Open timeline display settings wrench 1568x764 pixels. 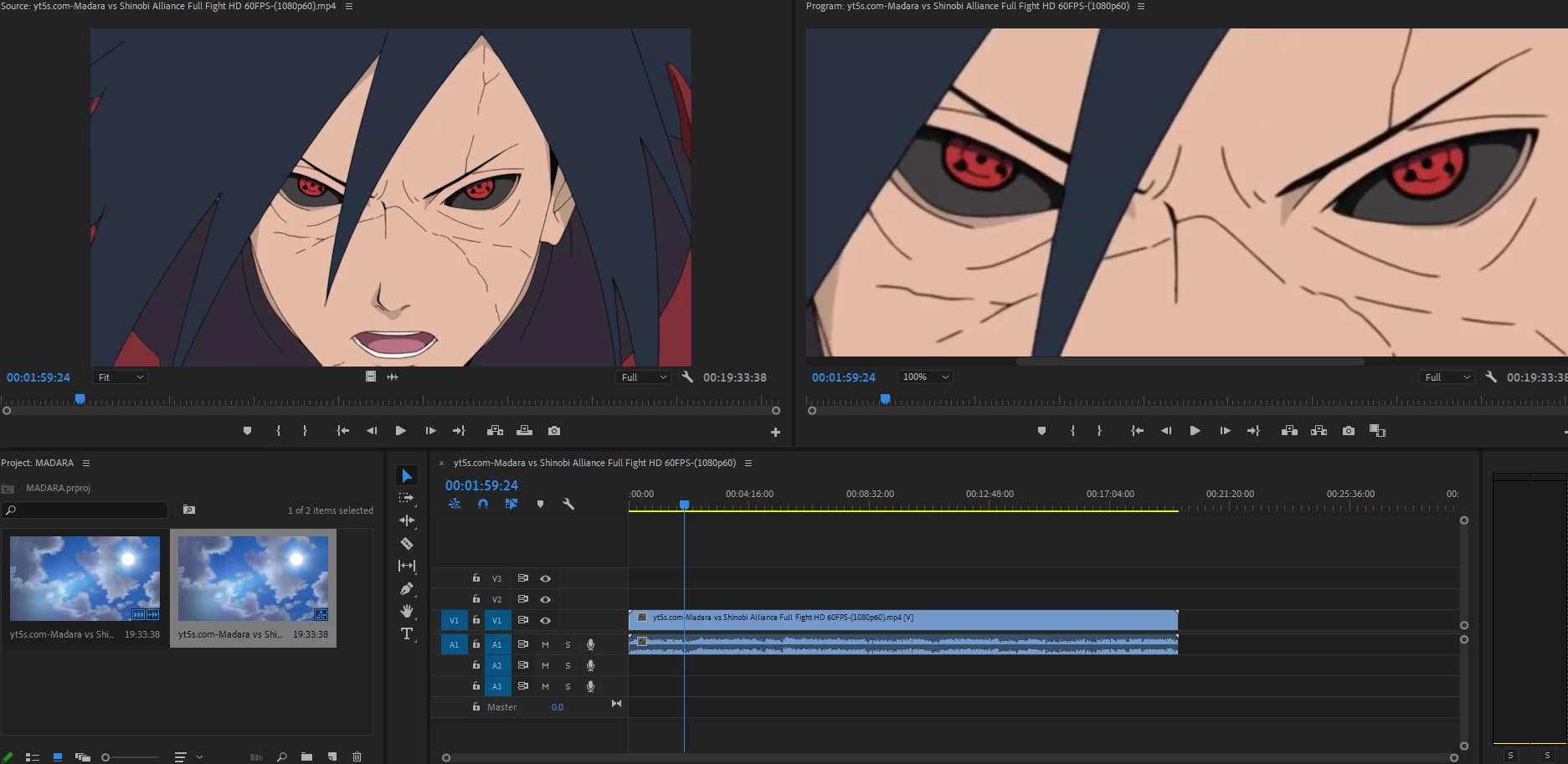point(568,504)
